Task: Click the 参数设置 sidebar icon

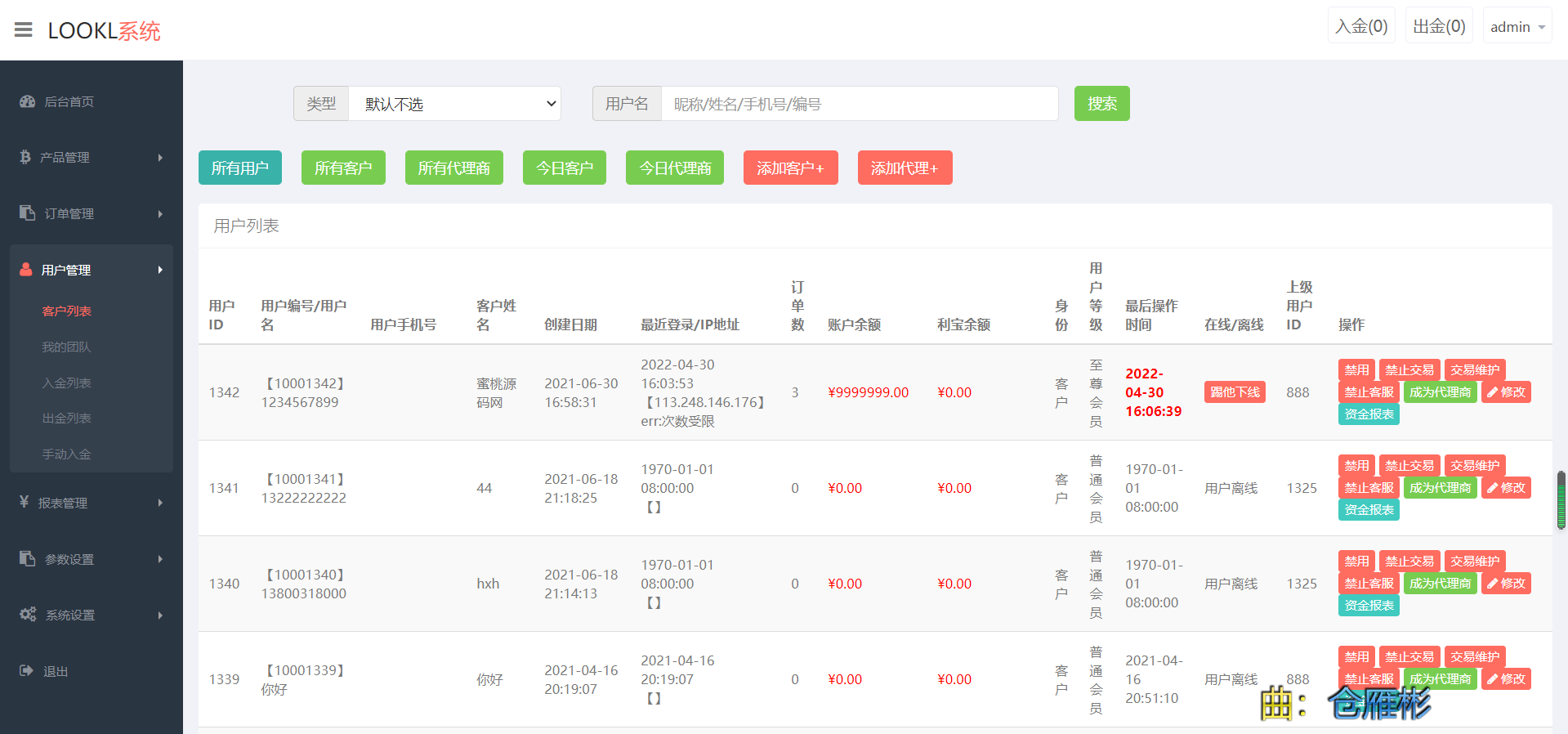Action: [x=27, y=558]
